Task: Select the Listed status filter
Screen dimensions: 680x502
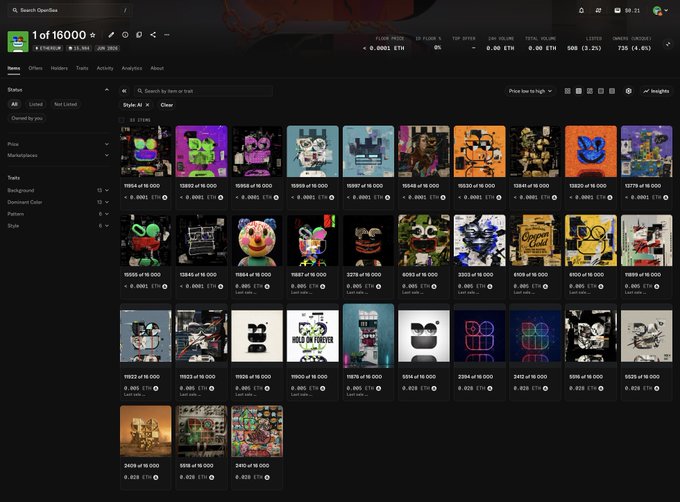Action: pyautogui.click(x=36, y=104)
